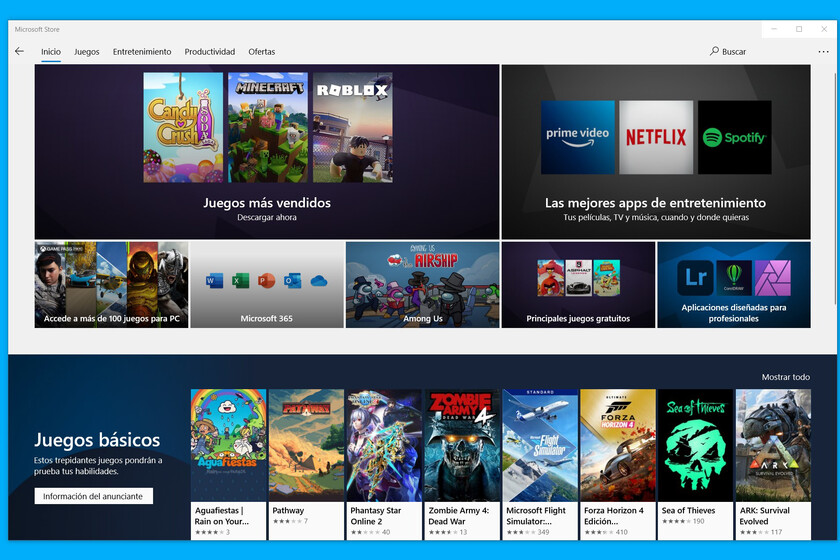This screenshot has height=560, width=840.
Task: Open Principales juegos gratuitos label
Action: (578, 318)
